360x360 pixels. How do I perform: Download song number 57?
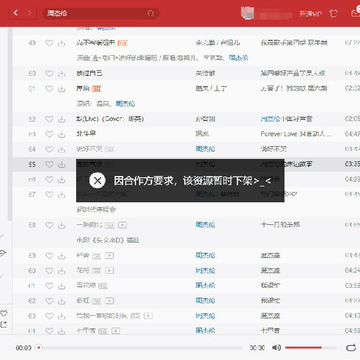62,194
